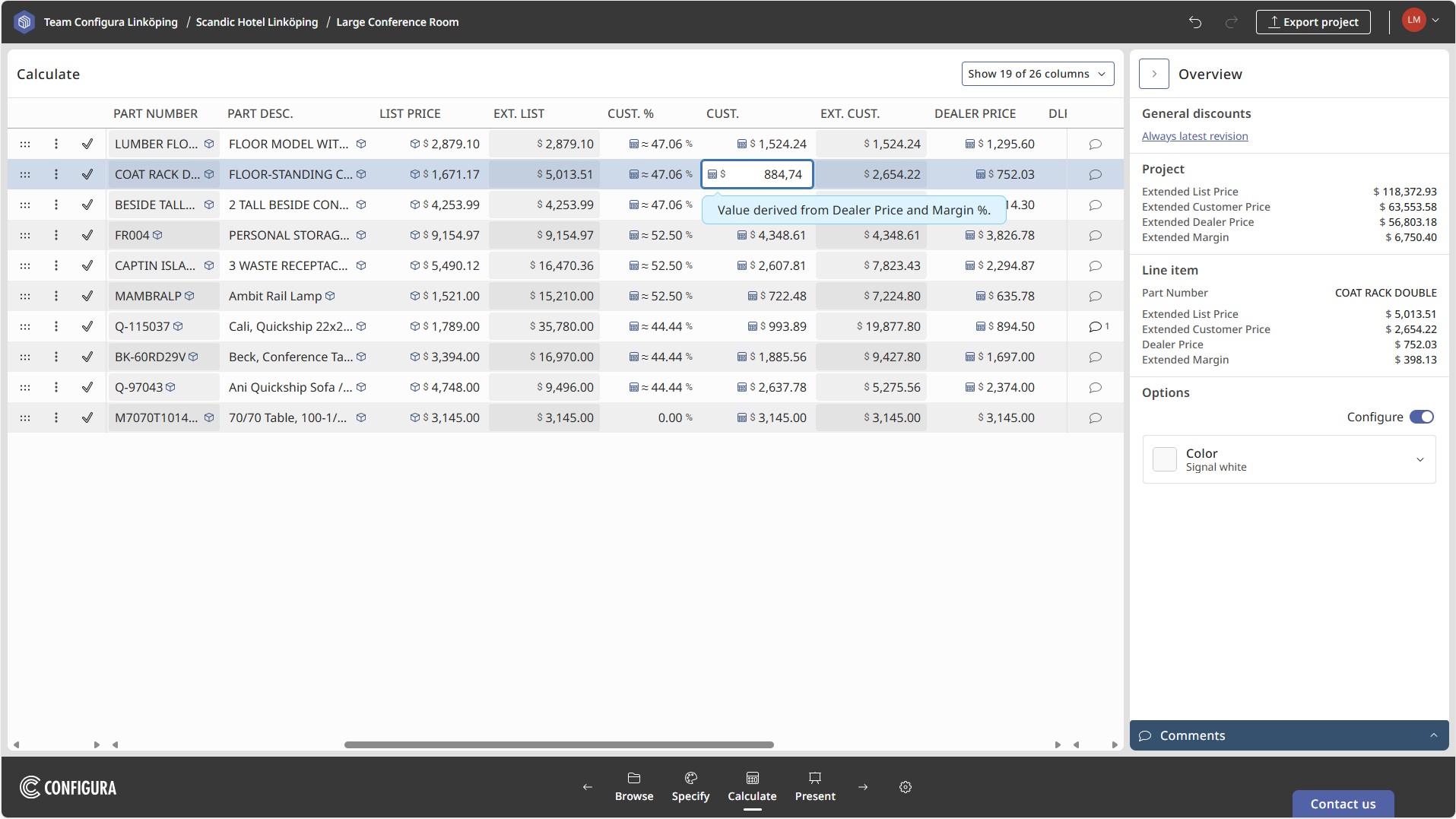Undo the last action

tap(1195, 22)
